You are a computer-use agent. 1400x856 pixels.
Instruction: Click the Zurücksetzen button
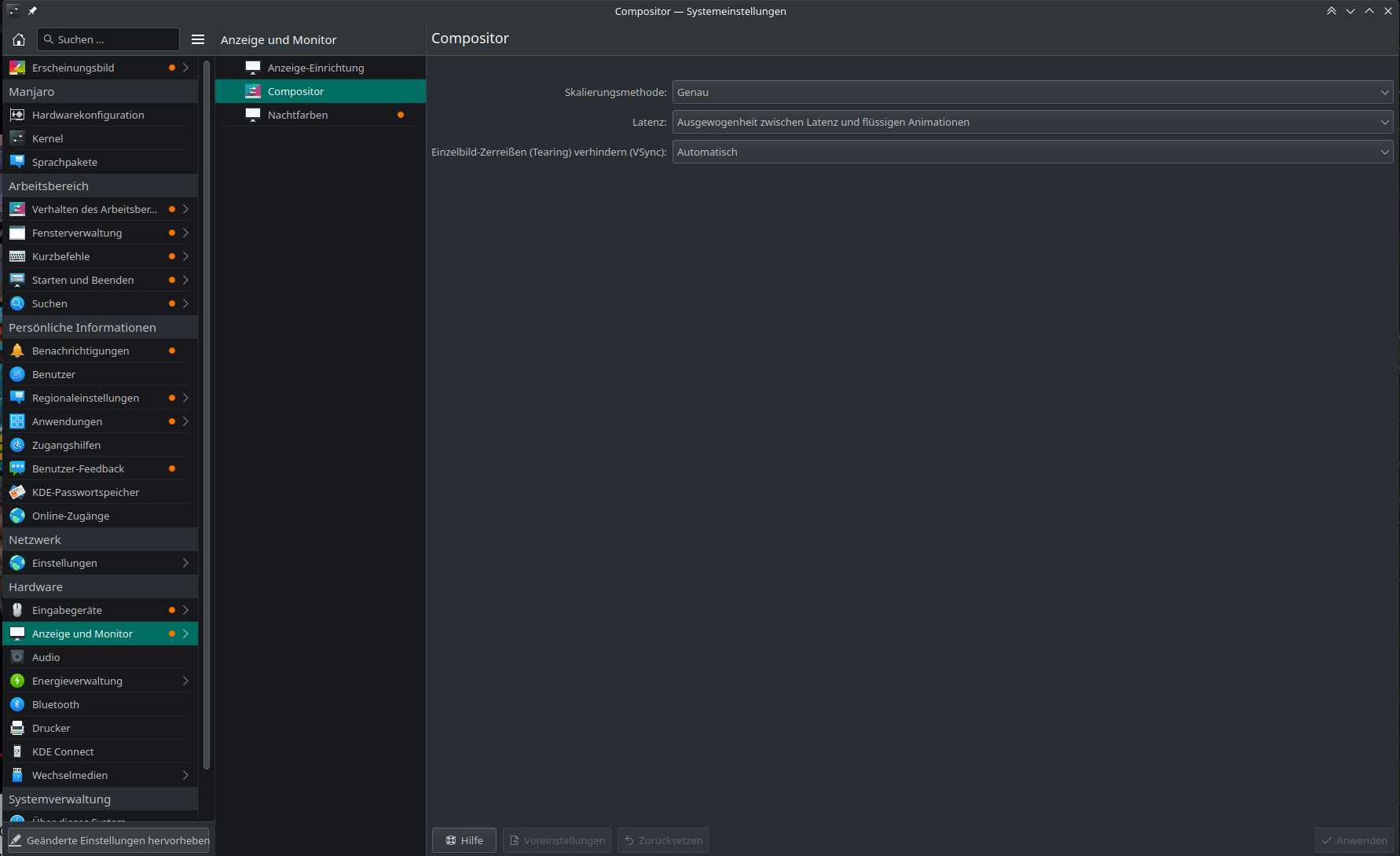[x=663, y=840]
